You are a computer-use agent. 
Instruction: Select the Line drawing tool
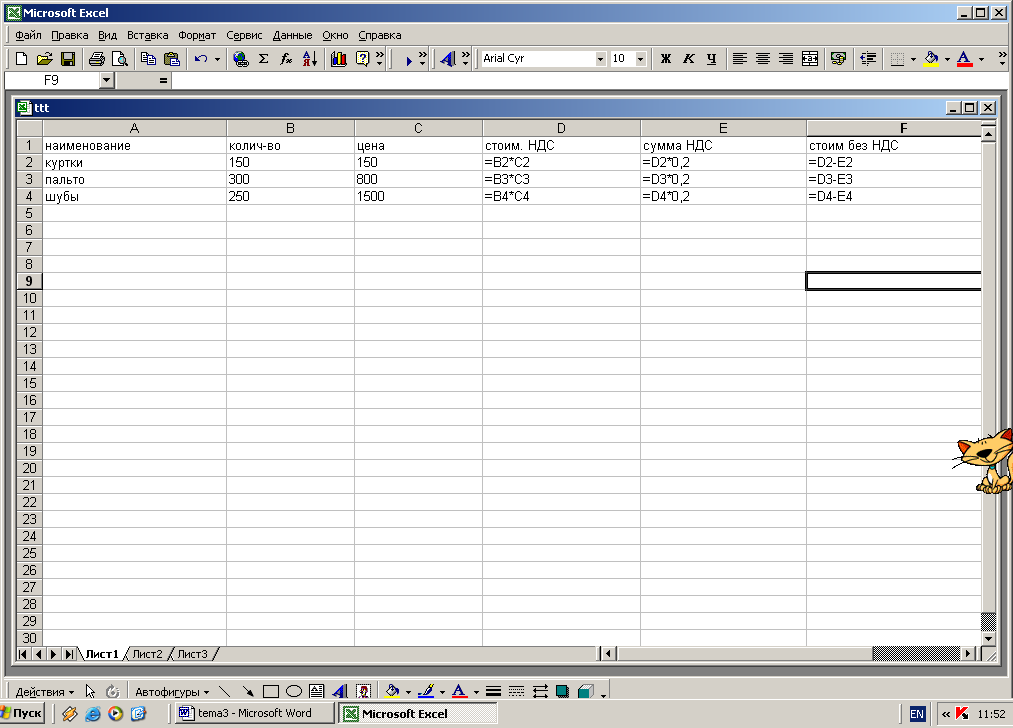225,692
